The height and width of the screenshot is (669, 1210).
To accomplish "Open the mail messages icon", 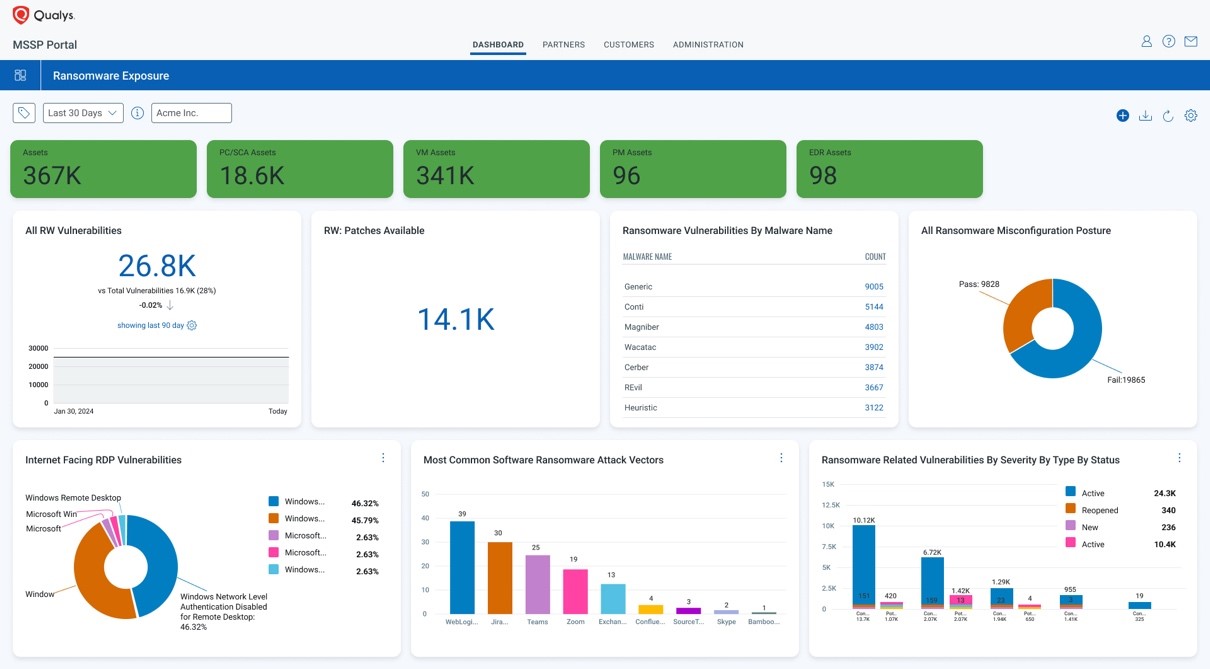I will click(x=1191, y=42).
